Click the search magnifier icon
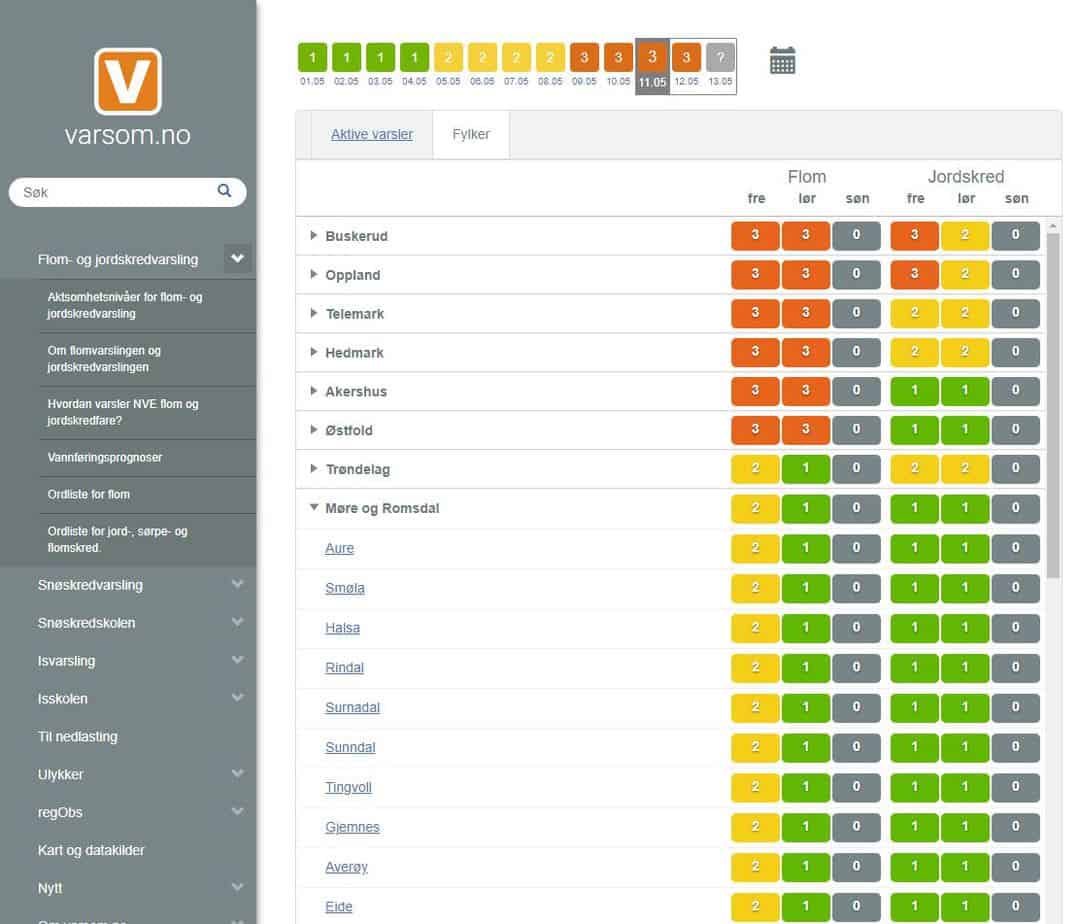The width and height of the screenshot is (1080, 924). click(x=224, y=191)
